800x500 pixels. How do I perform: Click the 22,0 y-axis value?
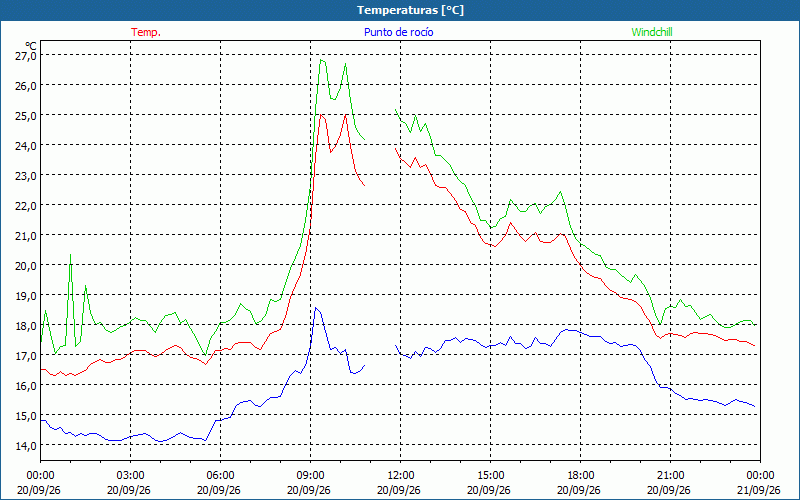26,206
